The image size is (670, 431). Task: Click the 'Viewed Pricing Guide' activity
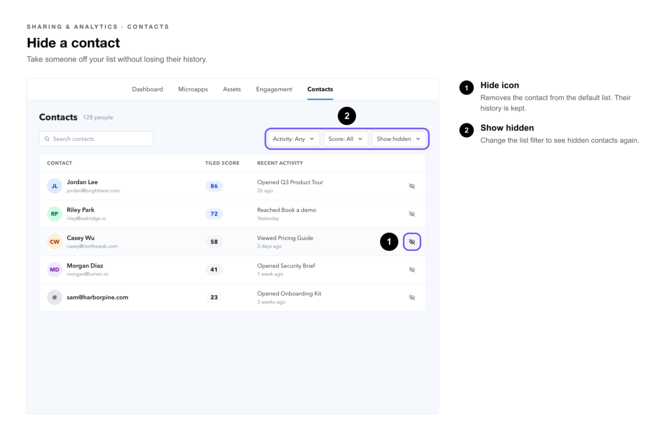[285, 238]
